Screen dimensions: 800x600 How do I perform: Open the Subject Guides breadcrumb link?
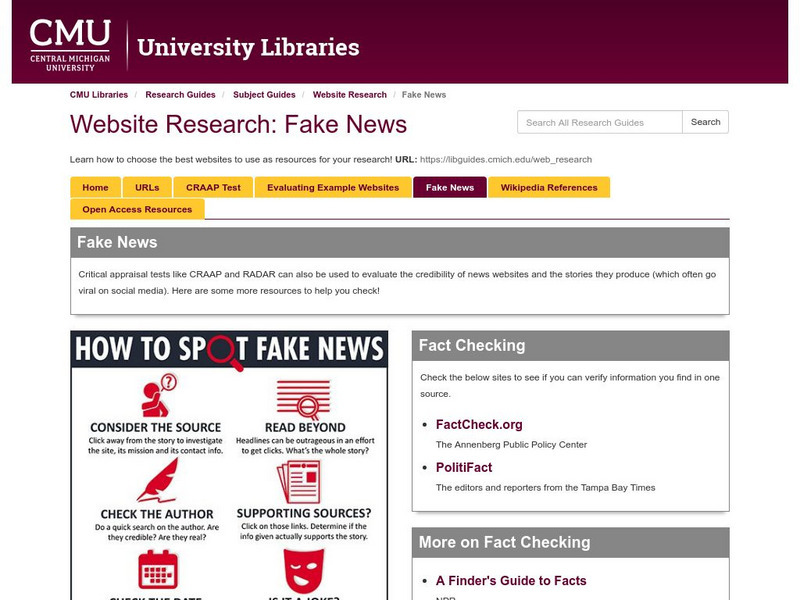click(264, 95)
